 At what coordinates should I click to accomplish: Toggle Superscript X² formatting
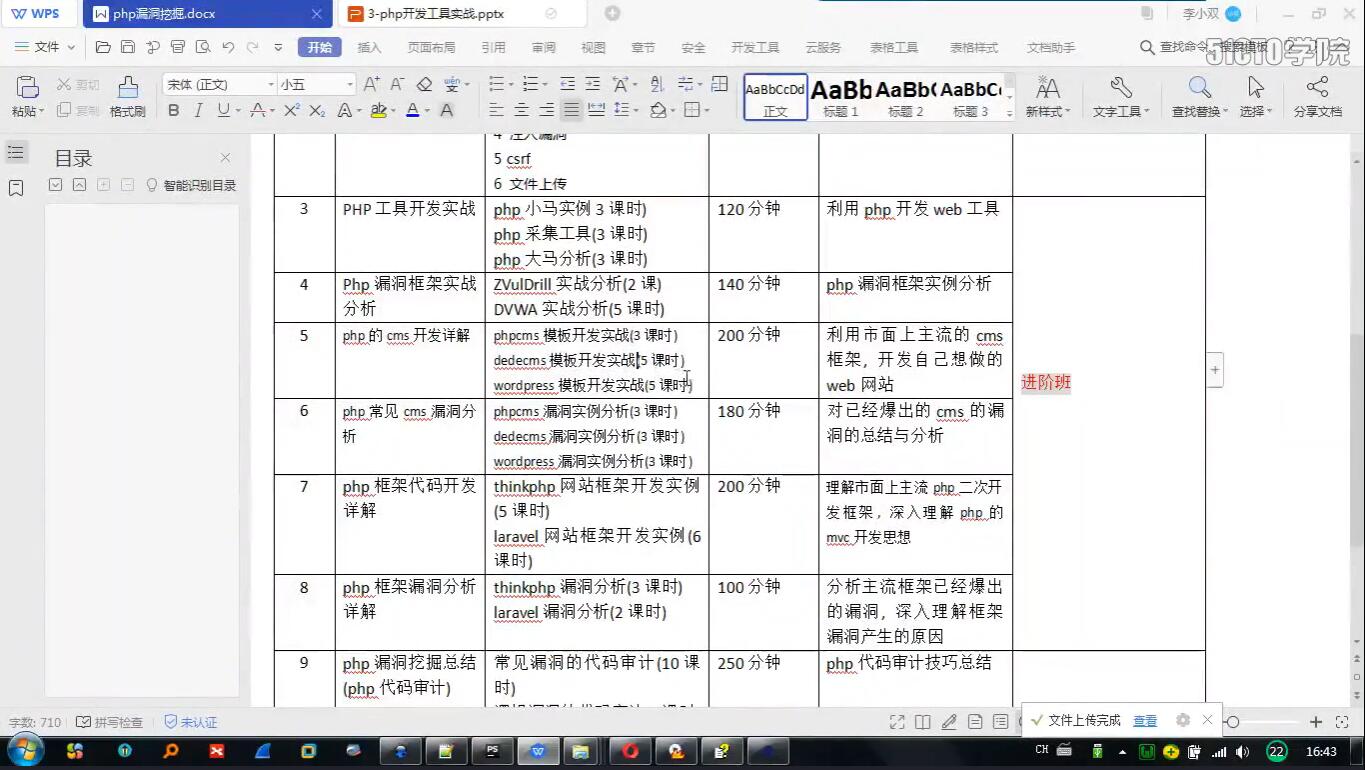point(292,110)
